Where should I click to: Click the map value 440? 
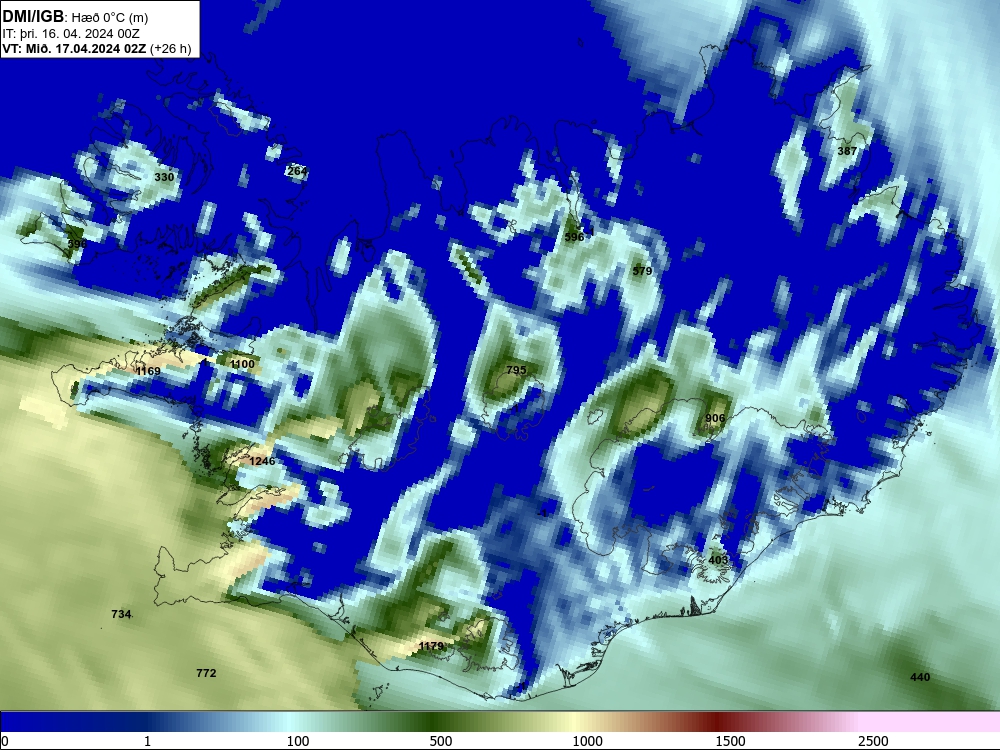click(x=920, y=677)
